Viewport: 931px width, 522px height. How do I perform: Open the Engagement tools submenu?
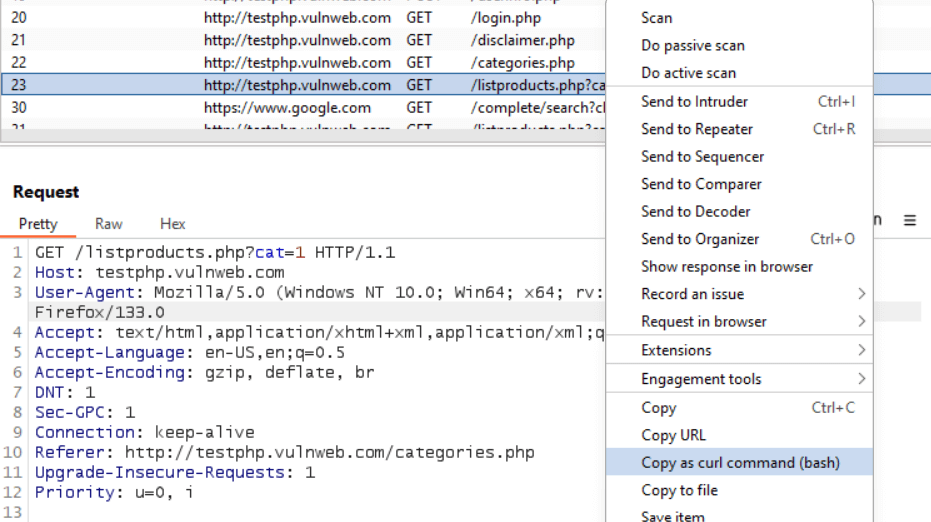tap(739, 379)
